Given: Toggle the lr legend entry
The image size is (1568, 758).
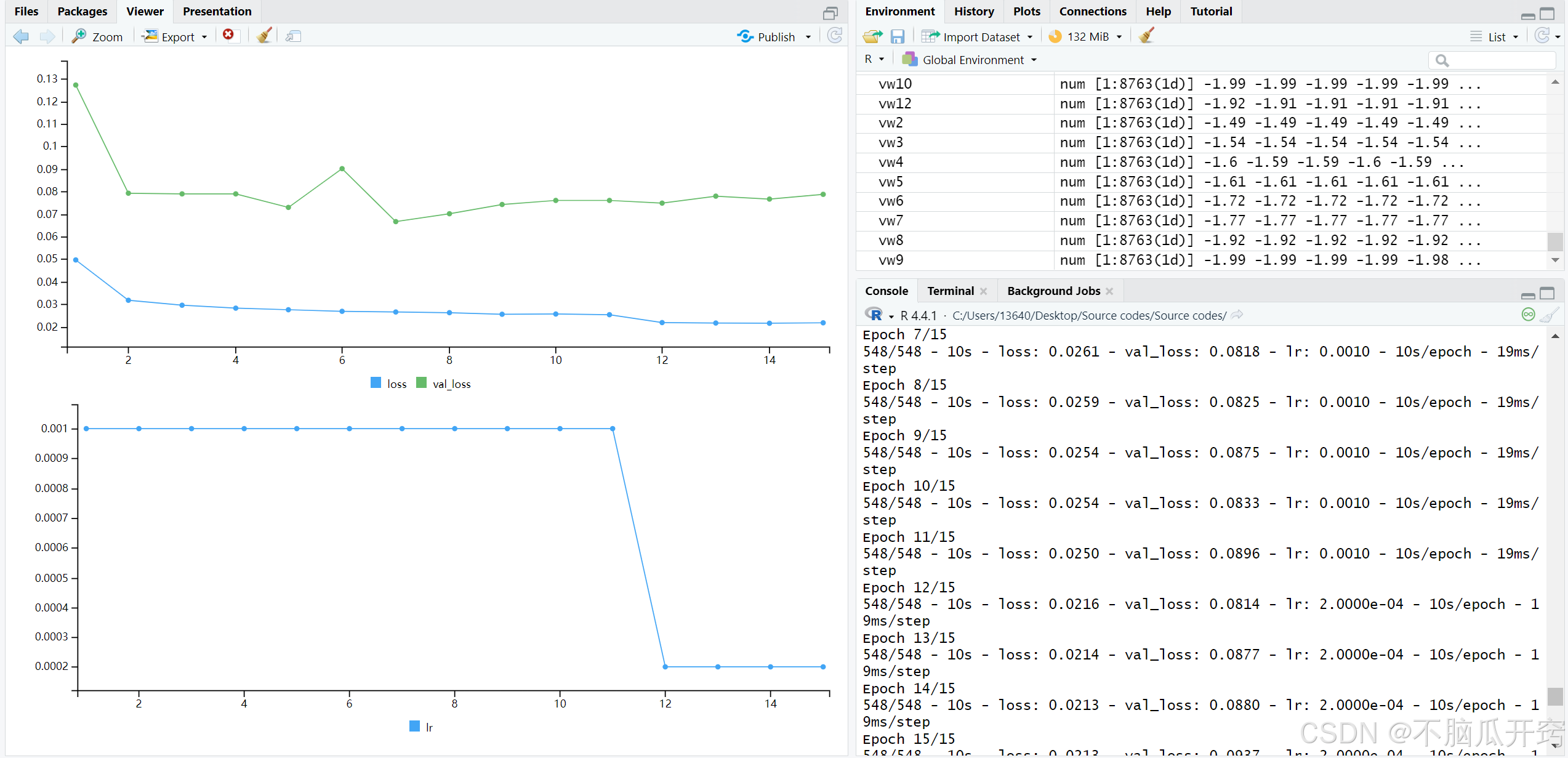Looking at the screenshot, I should [x=428, y=727].
